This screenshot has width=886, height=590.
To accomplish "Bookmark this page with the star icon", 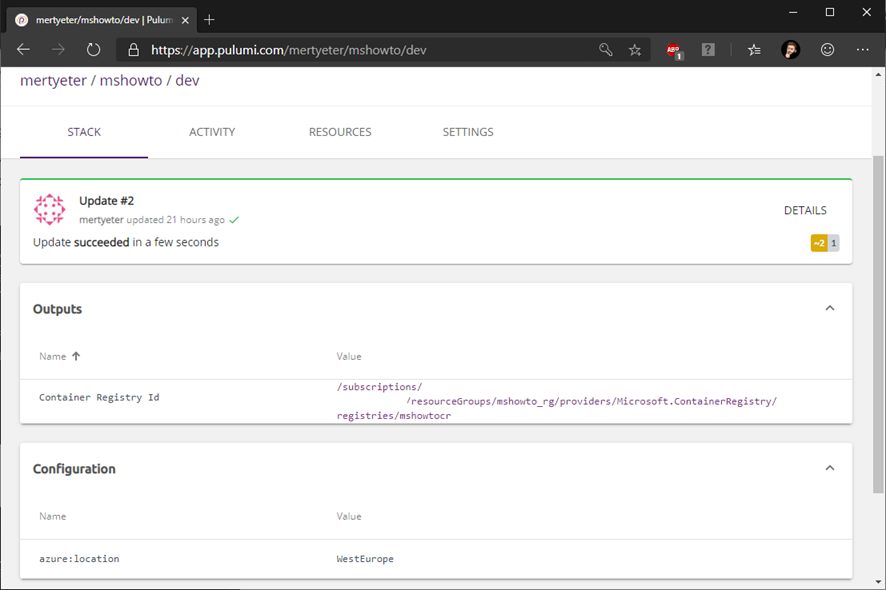I will (x=635, y=50).
